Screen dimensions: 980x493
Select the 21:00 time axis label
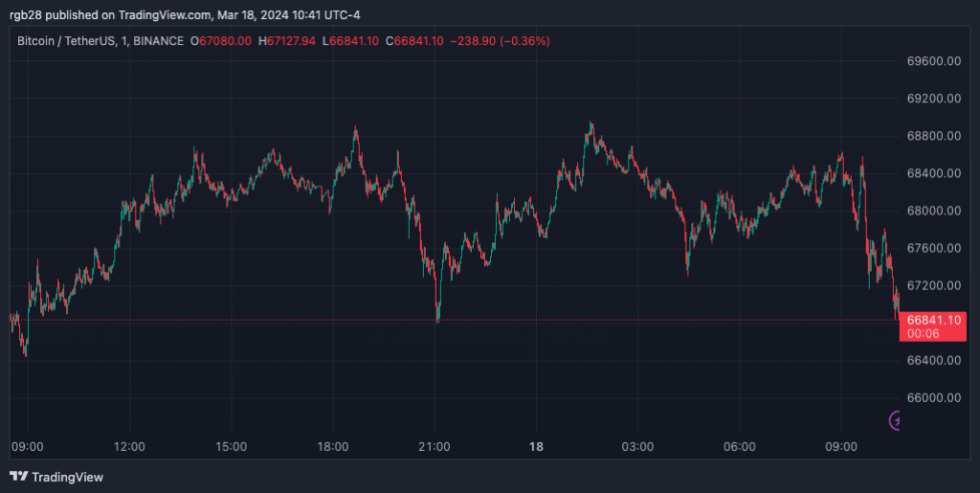pos(433,446)
